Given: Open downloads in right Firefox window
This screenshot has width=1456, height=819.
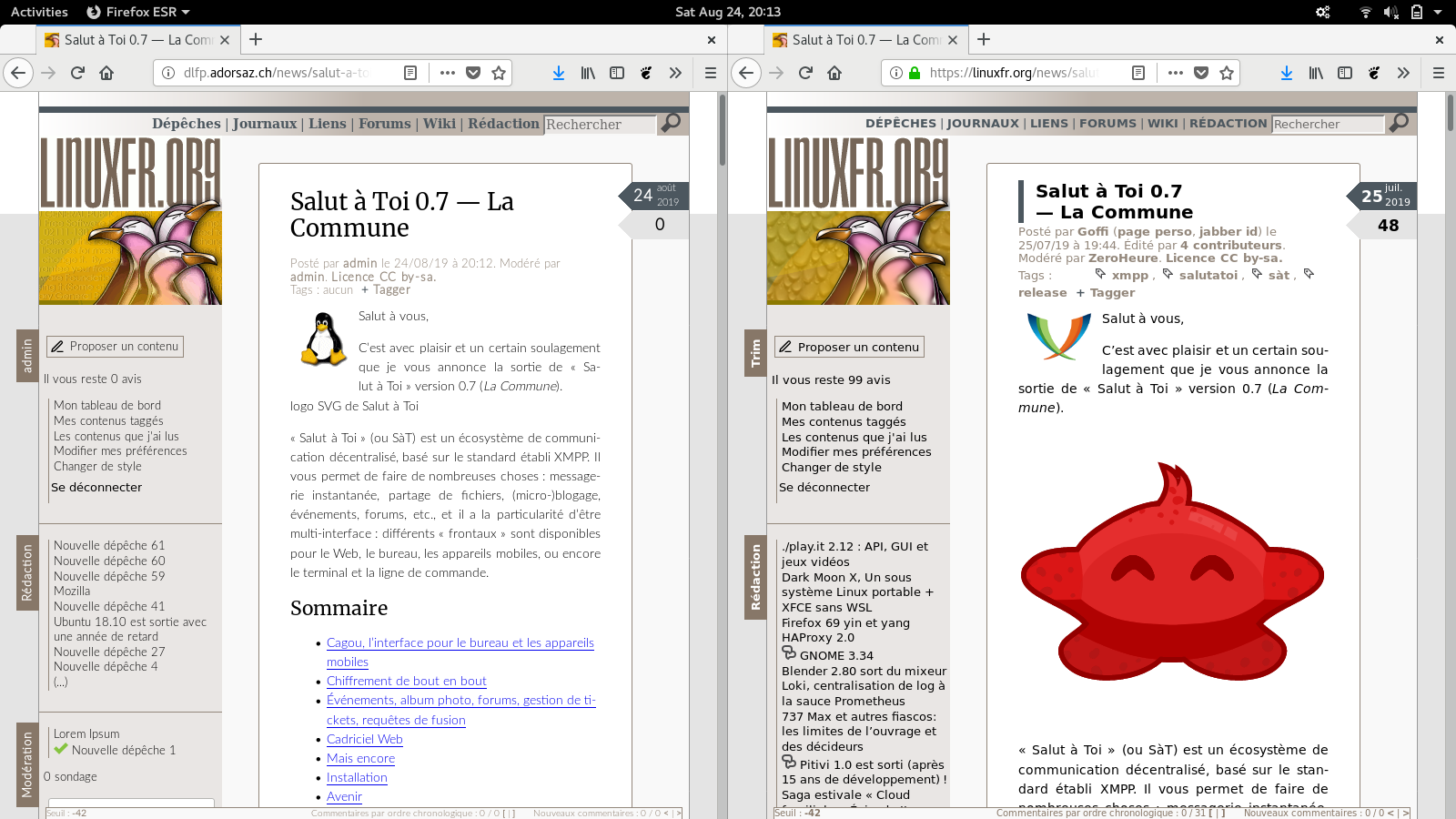Looking at the screenshot, I should click(x=1287, y=73).
